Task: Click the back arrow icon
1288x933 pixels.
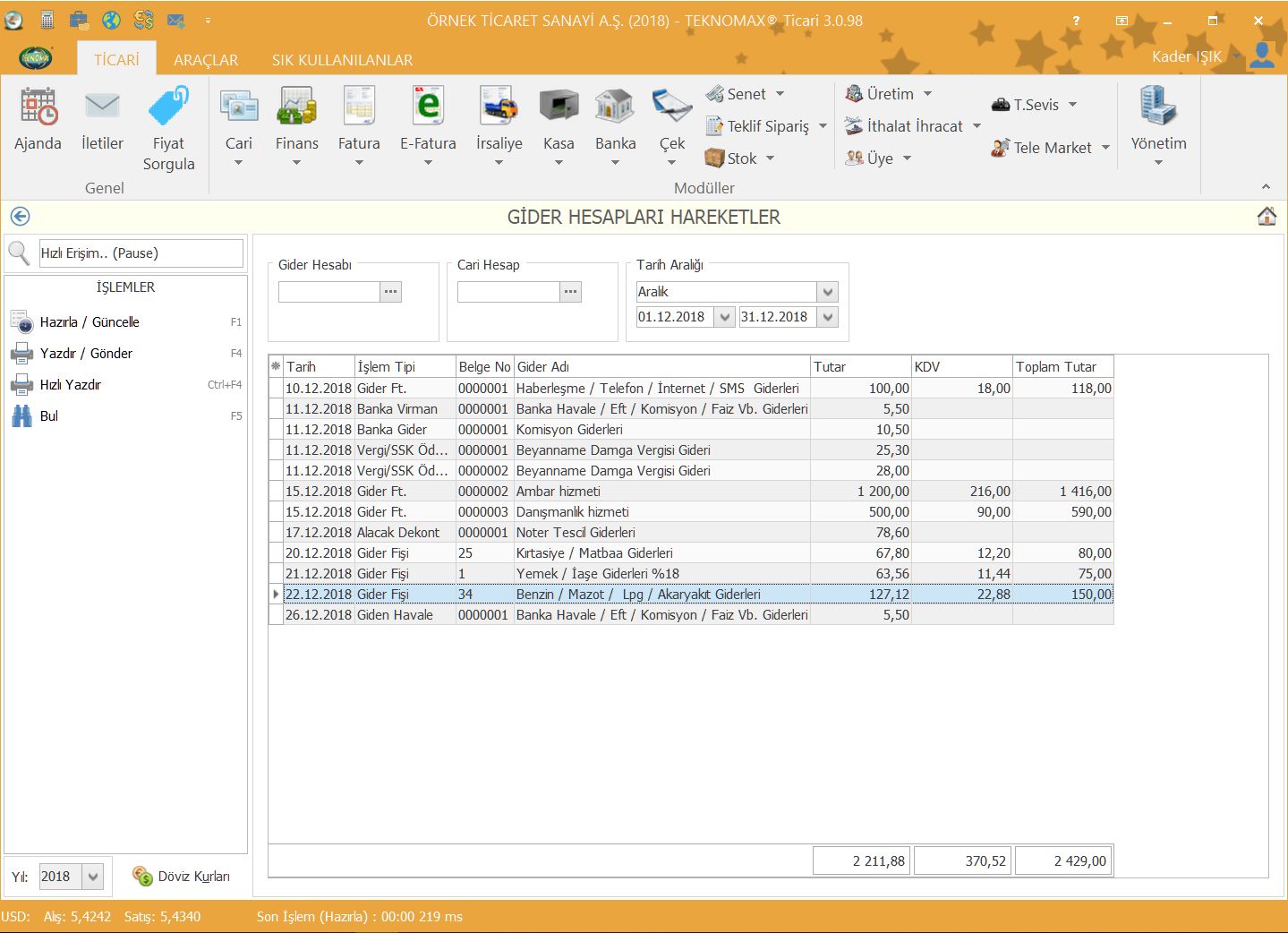Action: tap(20, 217)
